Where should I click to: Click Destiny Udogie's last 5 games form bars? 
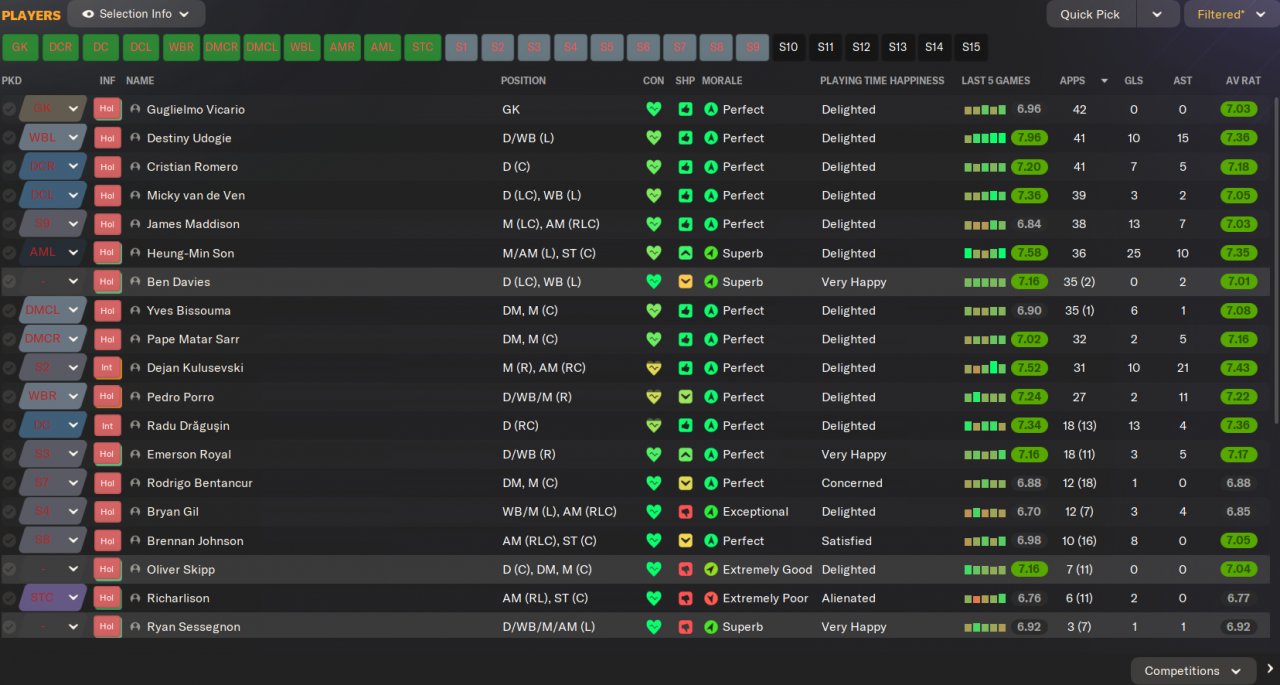(x=985, y=138)
